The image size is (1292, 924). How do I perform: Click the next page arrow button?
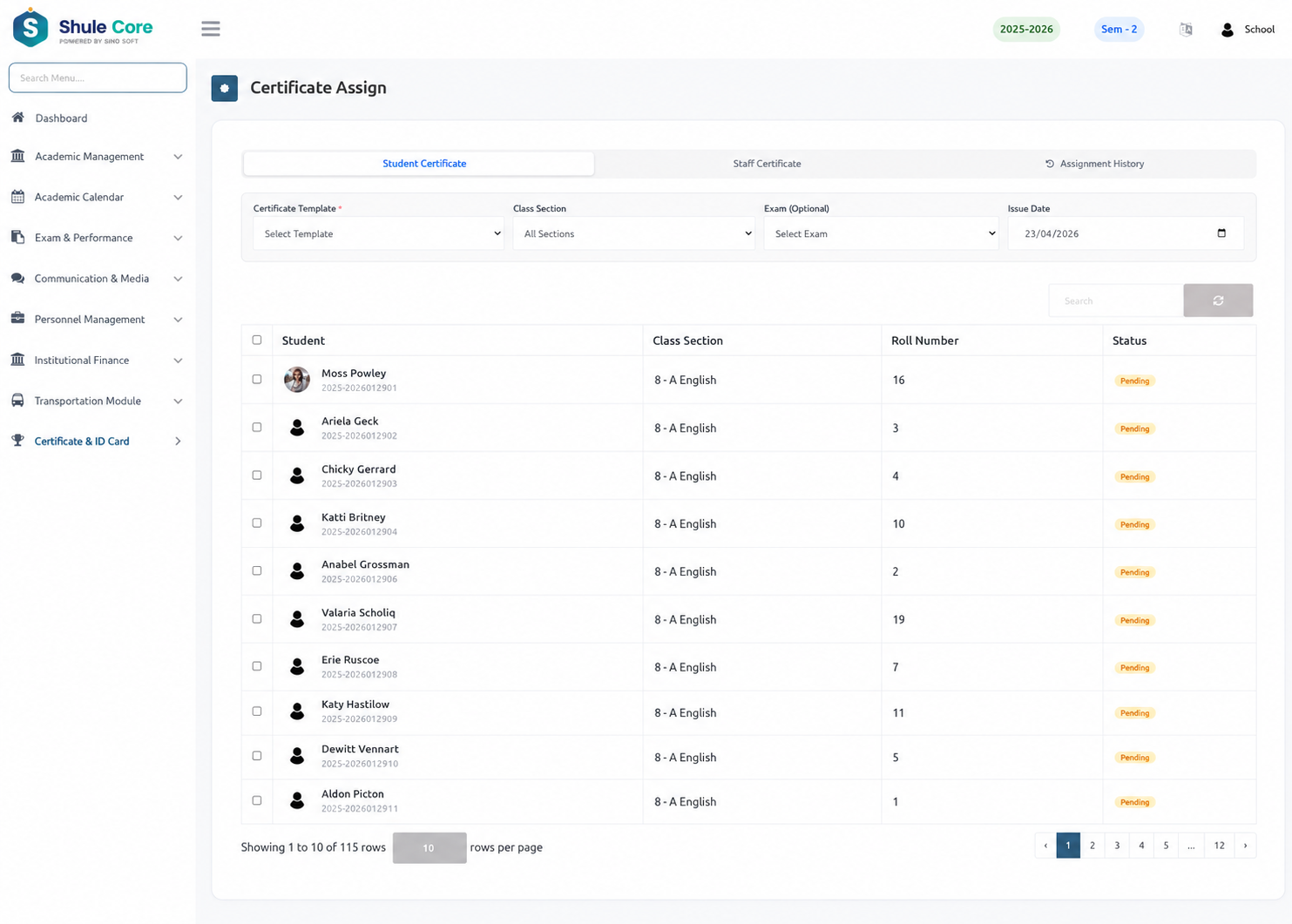pos(1246,846)
